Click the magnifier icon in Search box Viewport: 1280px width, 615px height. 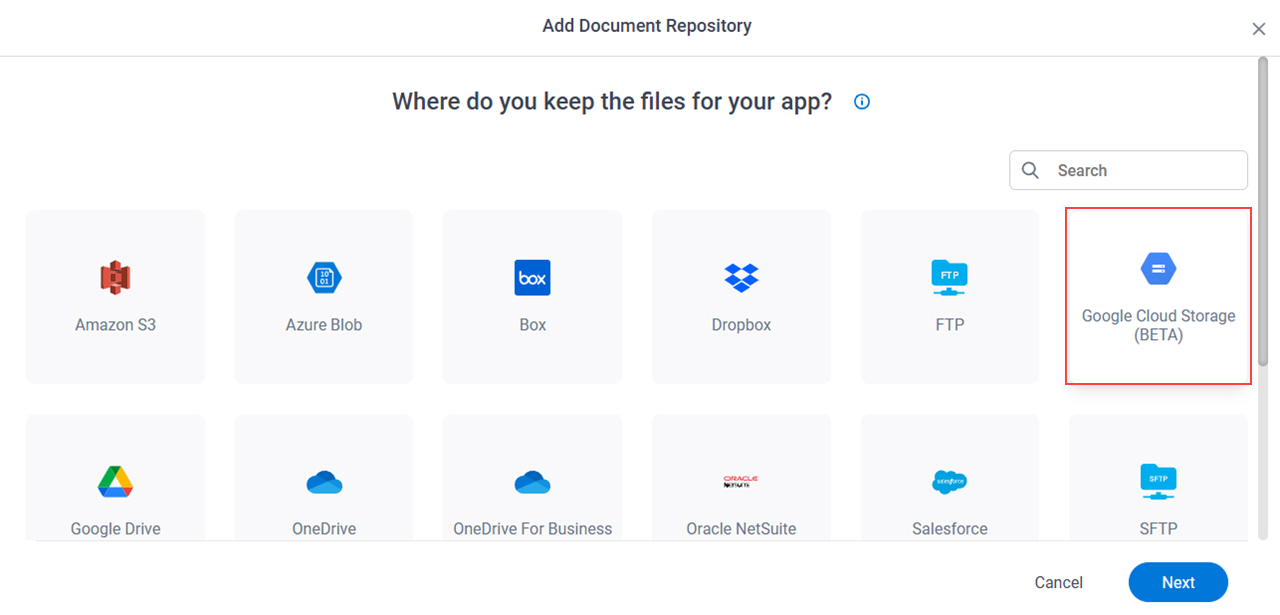(x=1030, y=170)
